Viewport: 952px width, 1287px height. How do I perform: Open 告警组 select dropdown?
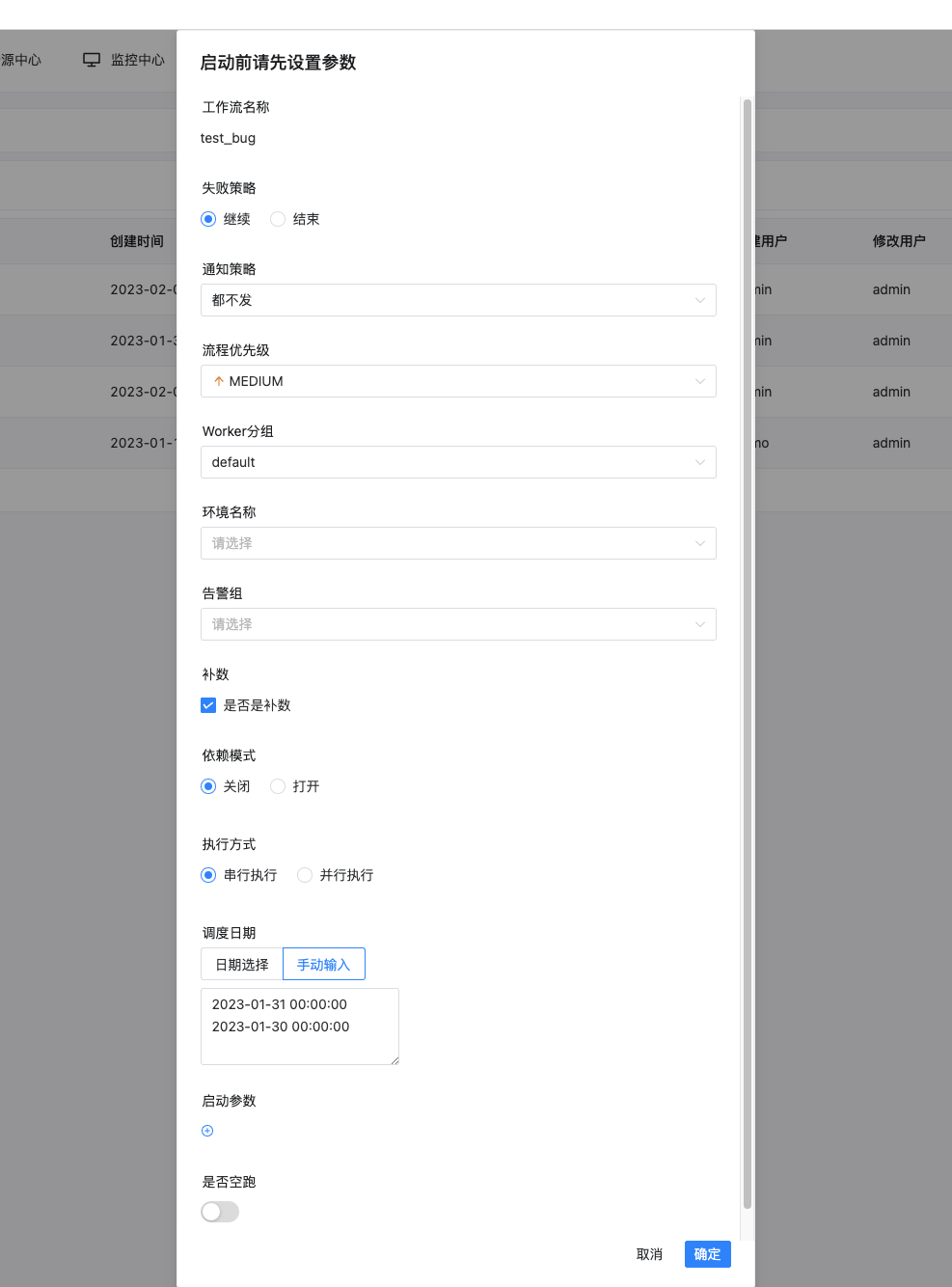pos(458,624)
